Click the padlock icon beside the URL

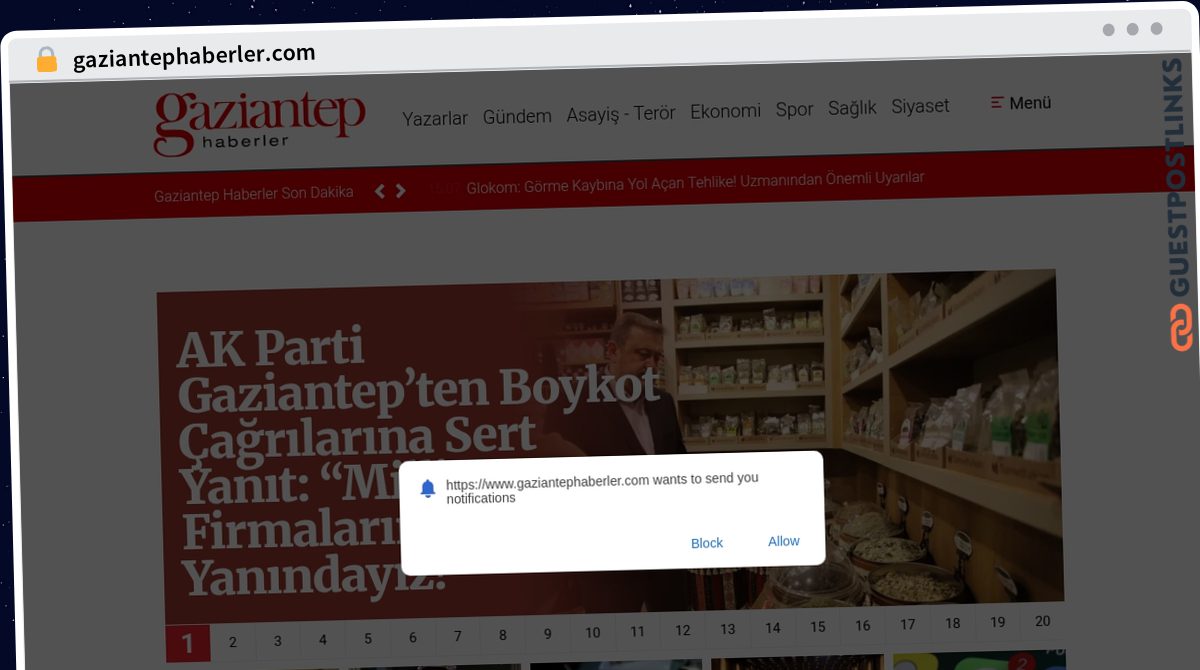pyautogui.click(x=46, y=60)
